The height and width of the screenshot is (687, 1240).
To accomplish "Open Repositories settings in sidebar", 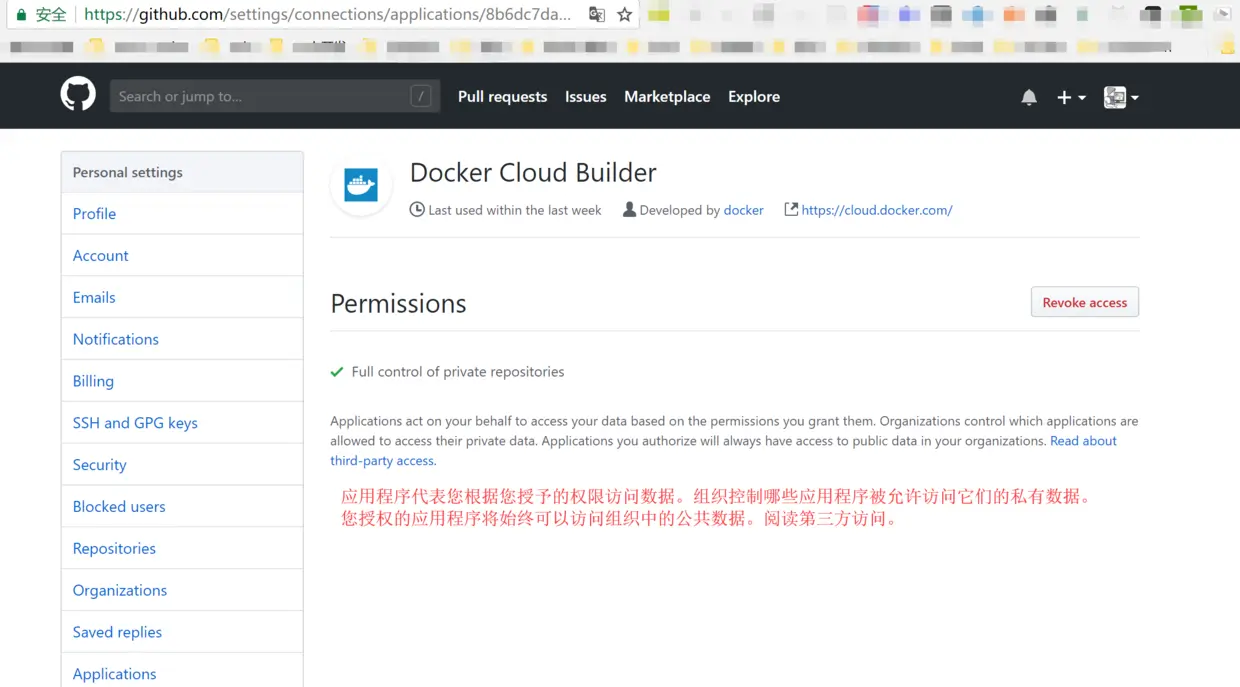I will (x=182, y=549).
